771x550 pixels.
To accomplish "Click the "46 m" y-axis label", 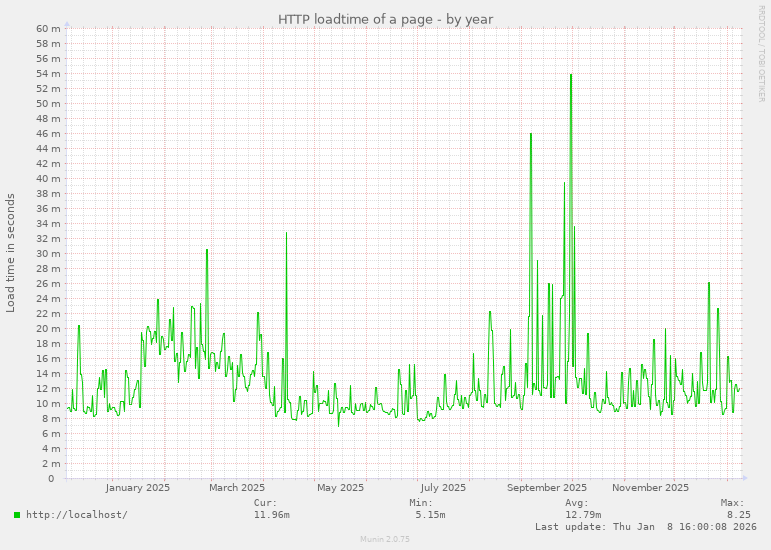I will pos(48,134).
